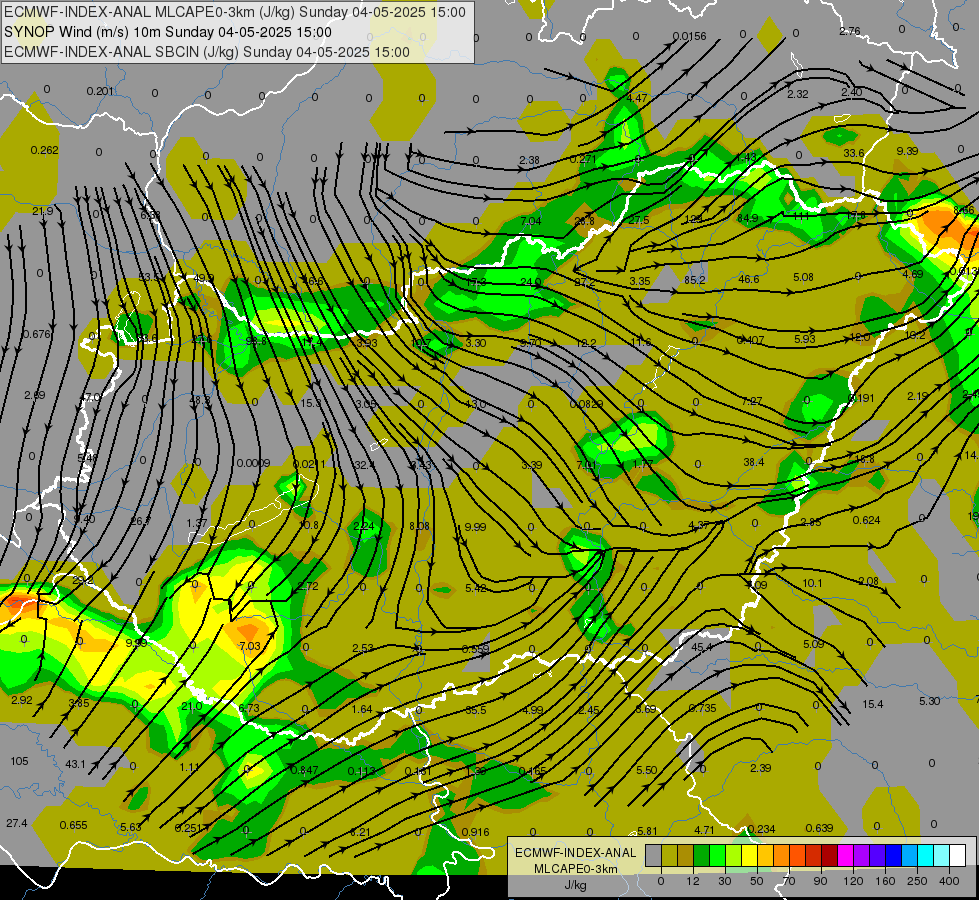Select the orange-red swatch right of 70
This screenshot has width=979, height=900.
click(797, 855)
